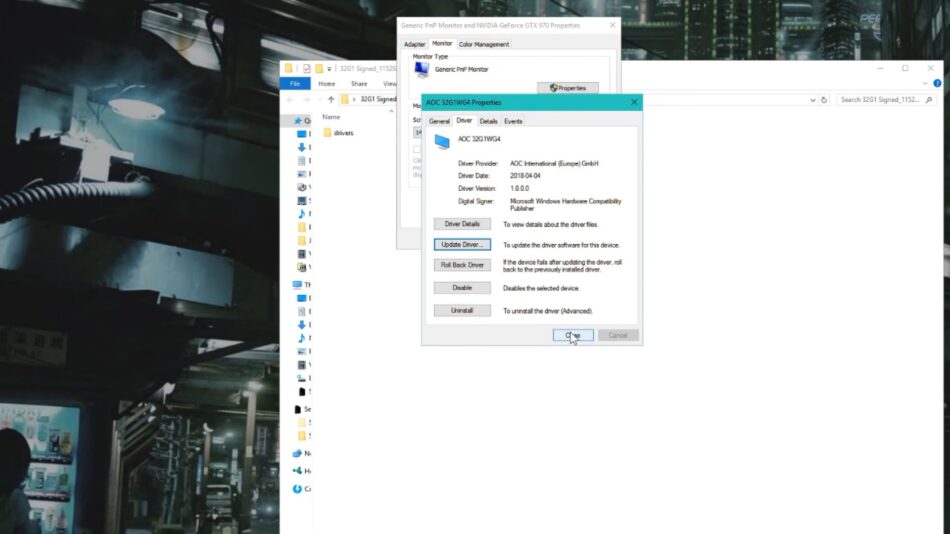950x534 pixels.
Task: Click 'Microsoft Windows Hardware Compatibility Publisher' text
Action: coord(566,205)
